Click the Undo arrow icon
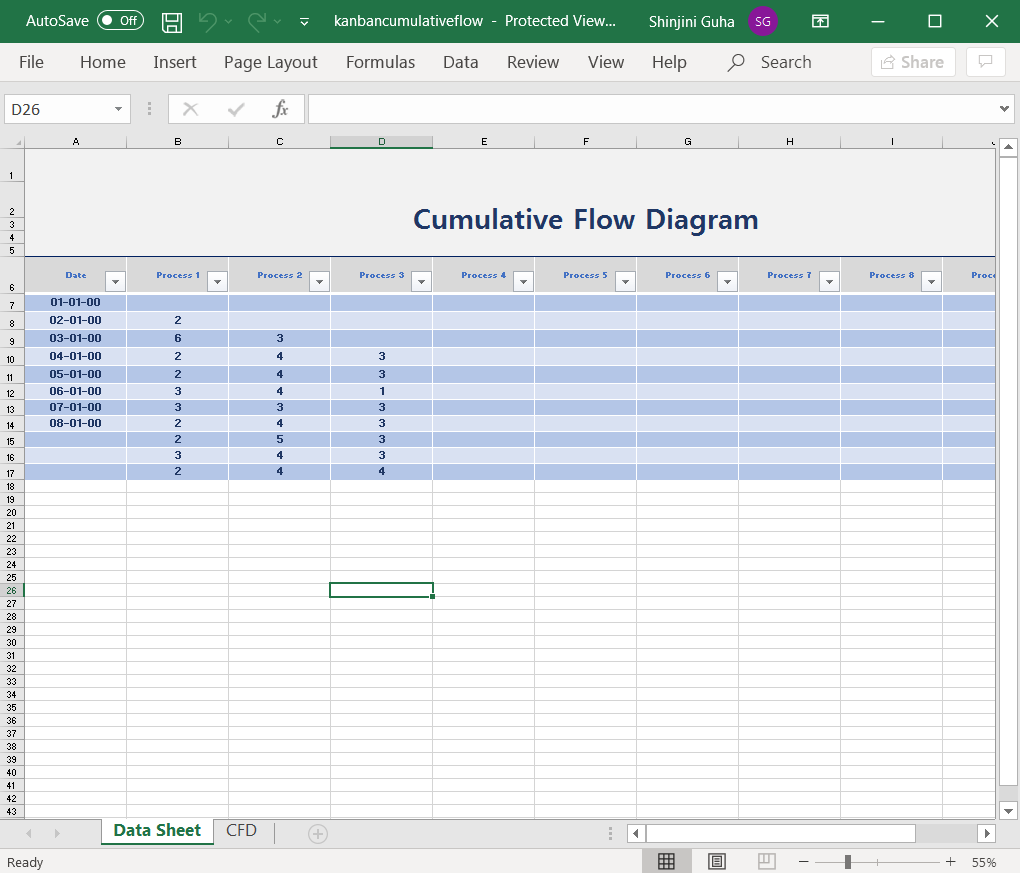 click(208, 21)
